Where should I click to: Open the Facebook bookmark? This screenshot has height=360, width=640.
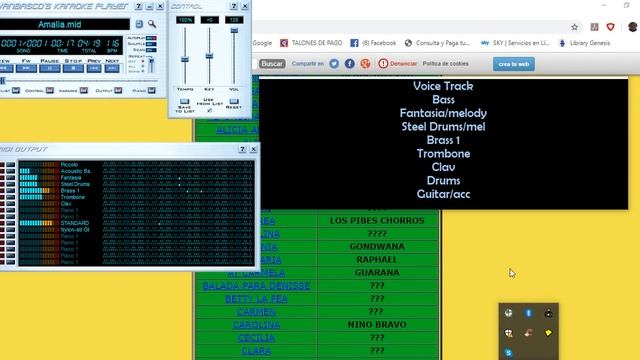pyautogui.click(x=373, y=43)
